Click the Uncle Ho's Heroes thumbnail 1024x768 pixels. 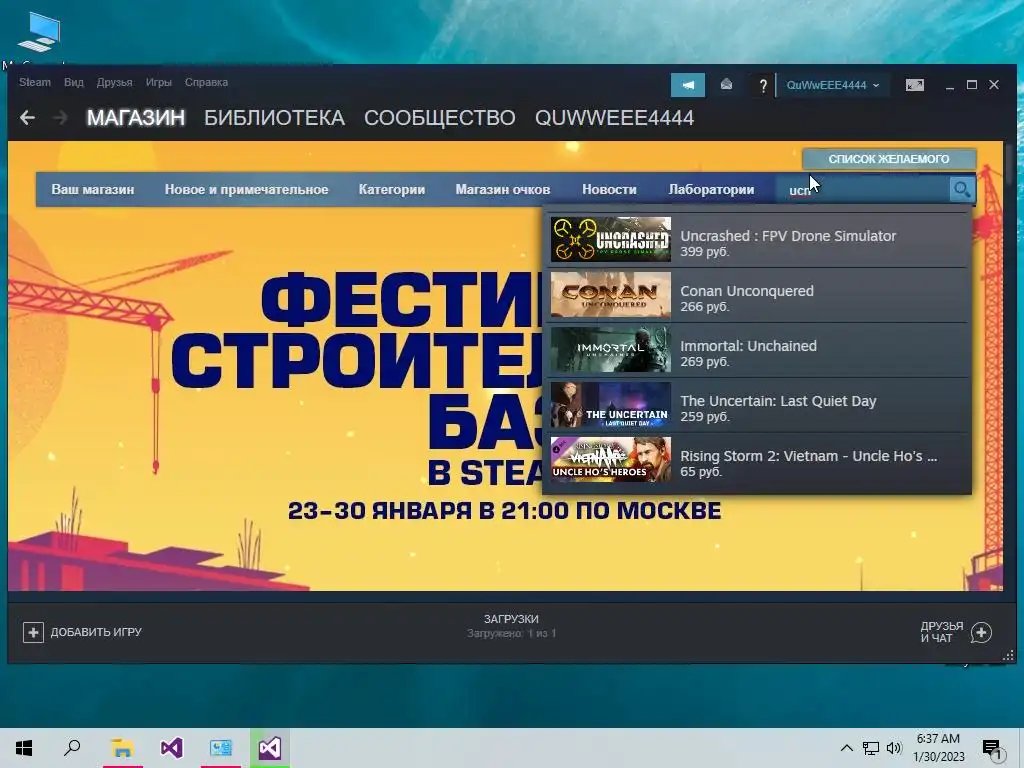click(x=611, y=460)
